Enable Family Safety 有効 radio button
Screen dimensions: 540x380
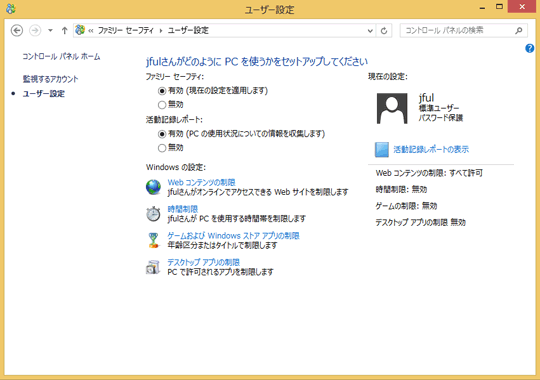tap(162, 91)
